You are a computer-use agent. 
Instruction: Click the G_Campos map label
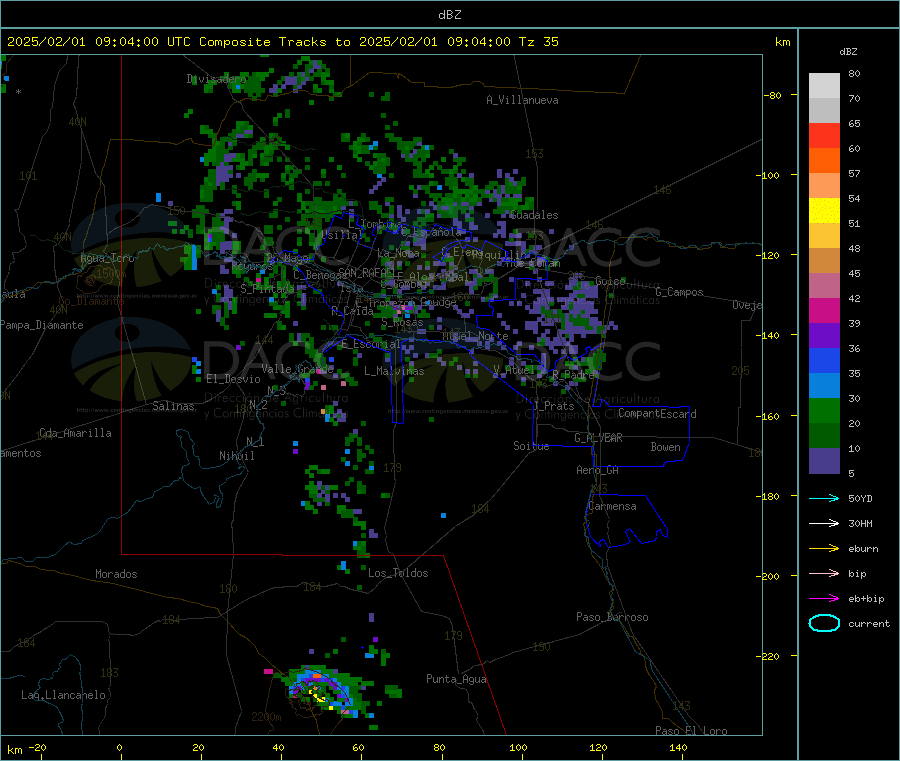[679, 292]
